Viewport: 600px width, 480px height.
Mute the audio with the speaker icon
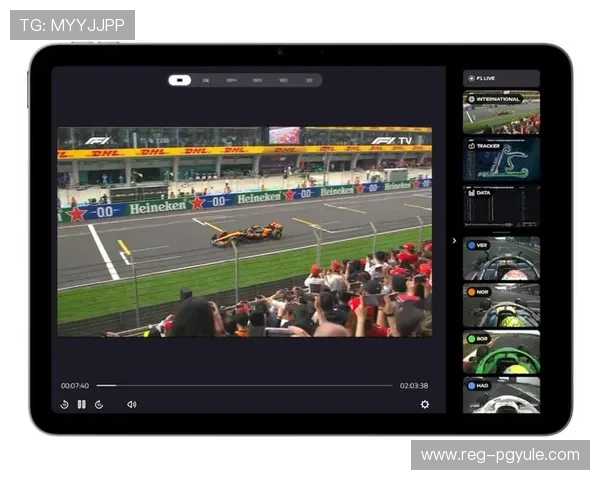click(132, 404)
